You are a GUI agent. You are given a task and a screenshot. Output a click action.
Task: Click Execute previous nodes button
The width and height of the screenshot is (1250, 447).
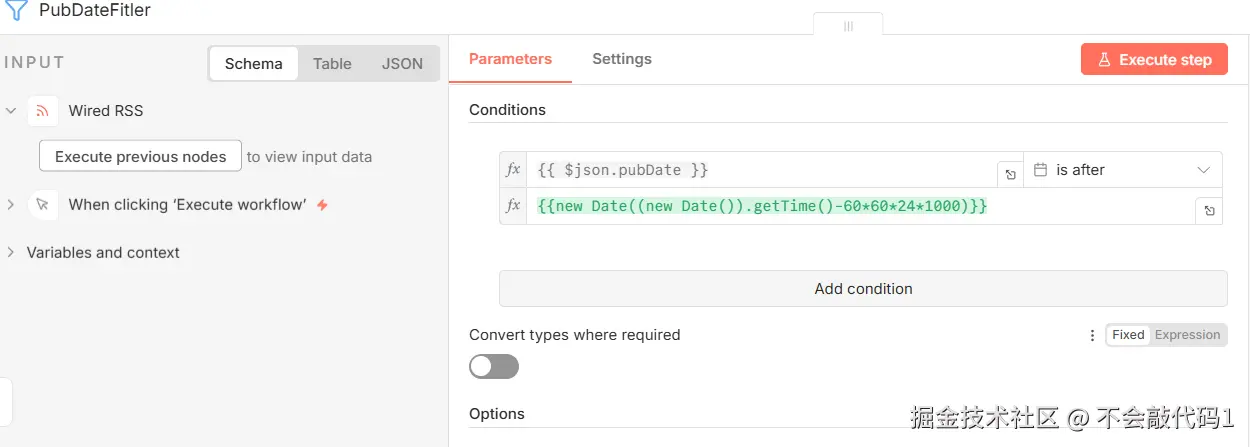pos(140,156)
